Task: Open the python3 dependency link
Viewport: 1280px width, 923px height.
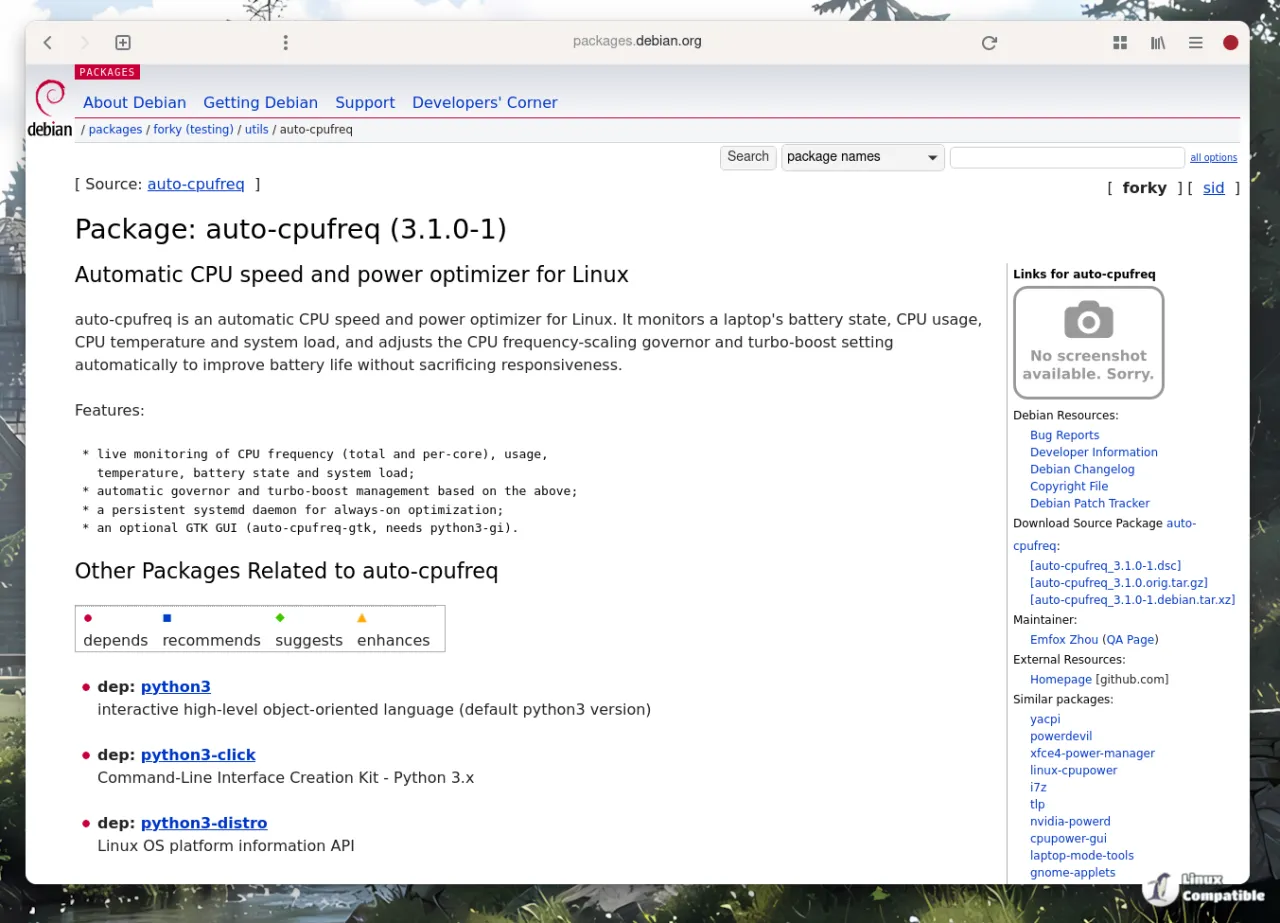Action: [x=176, y=687]
